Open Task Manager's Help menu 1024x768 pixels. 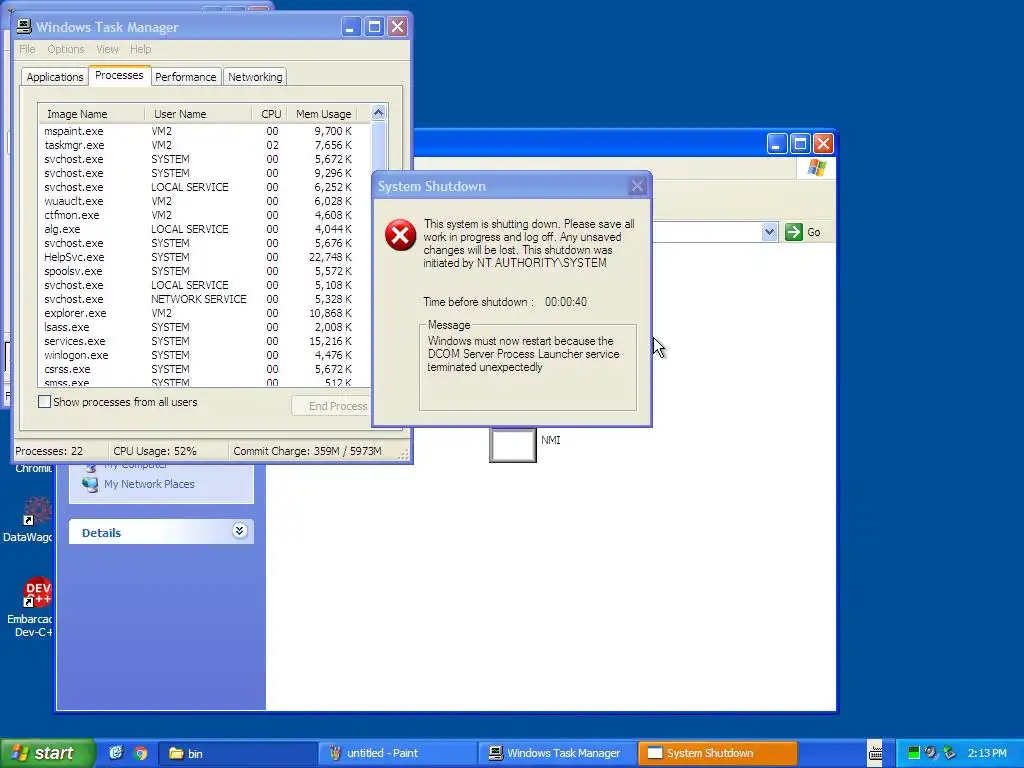140,49
